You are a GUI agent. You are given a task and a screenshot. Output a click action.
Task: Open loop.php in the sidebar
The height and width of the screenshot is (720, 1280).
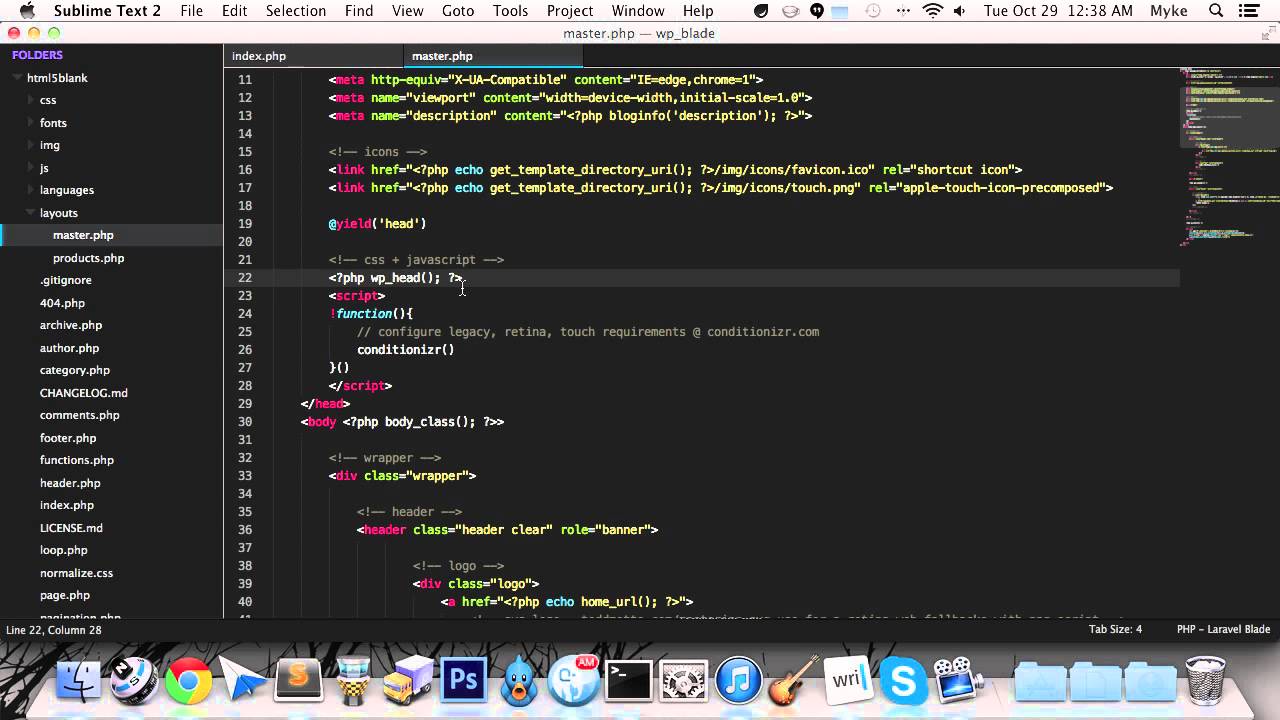click(63, 550)
